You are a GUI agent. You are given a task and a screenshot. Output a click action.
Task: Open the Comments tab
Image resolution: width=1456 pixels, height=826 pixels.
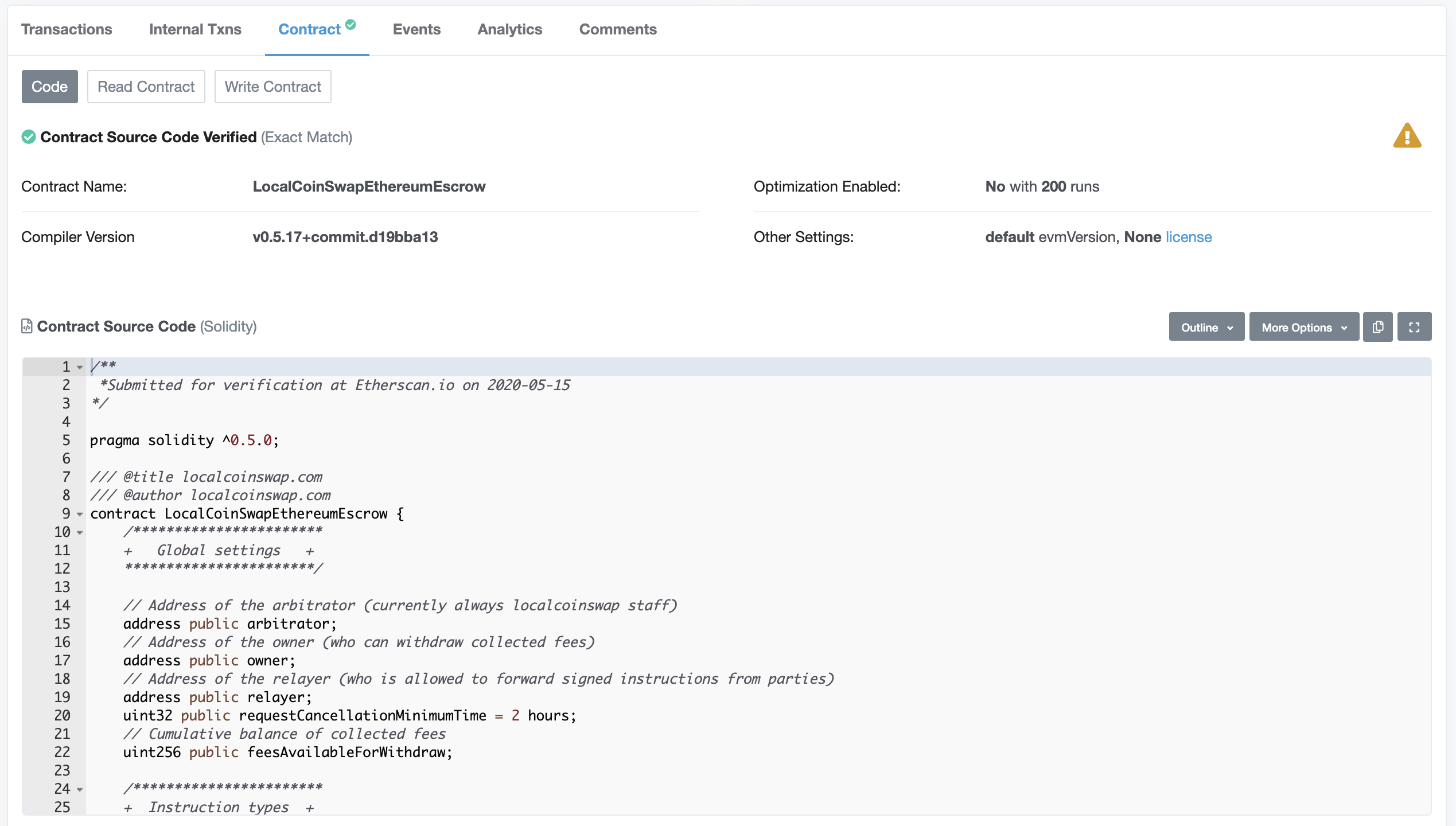618,29
